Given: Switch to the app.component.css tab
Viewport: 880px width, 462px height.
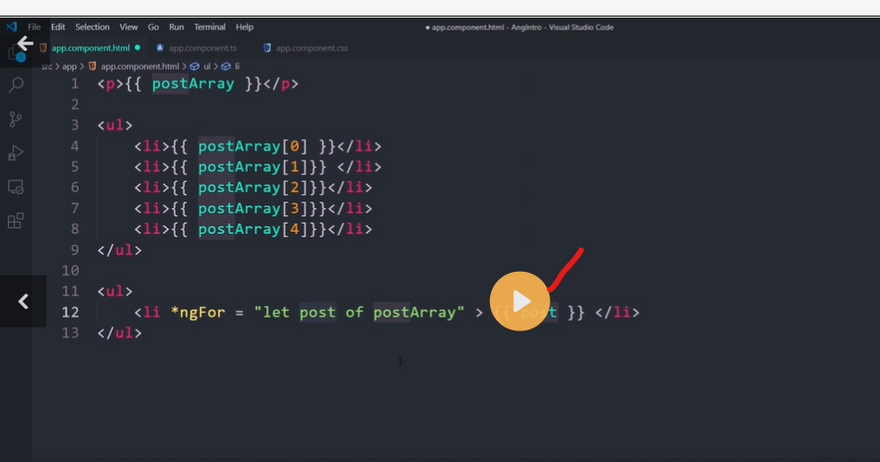Looking at the screenshot, I should 310,47.
